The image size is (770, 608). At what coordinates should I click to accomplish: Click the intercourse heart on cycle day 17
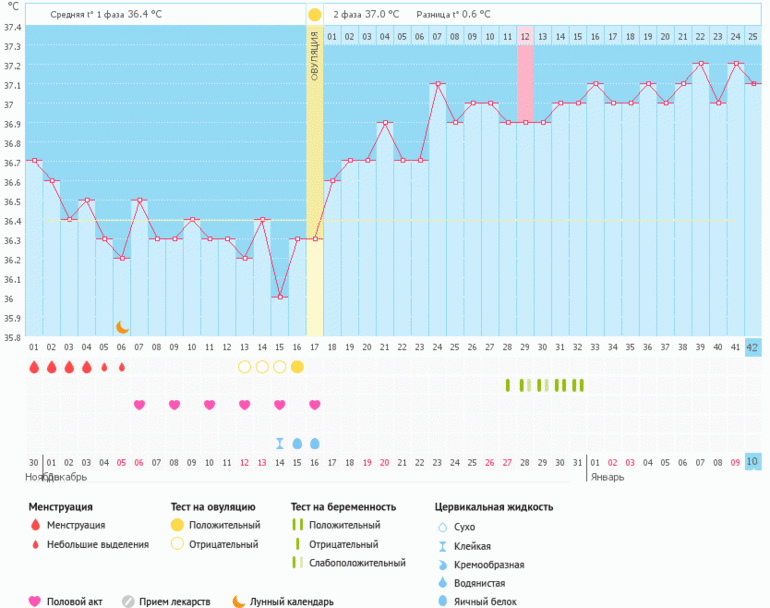pos(314,405)
